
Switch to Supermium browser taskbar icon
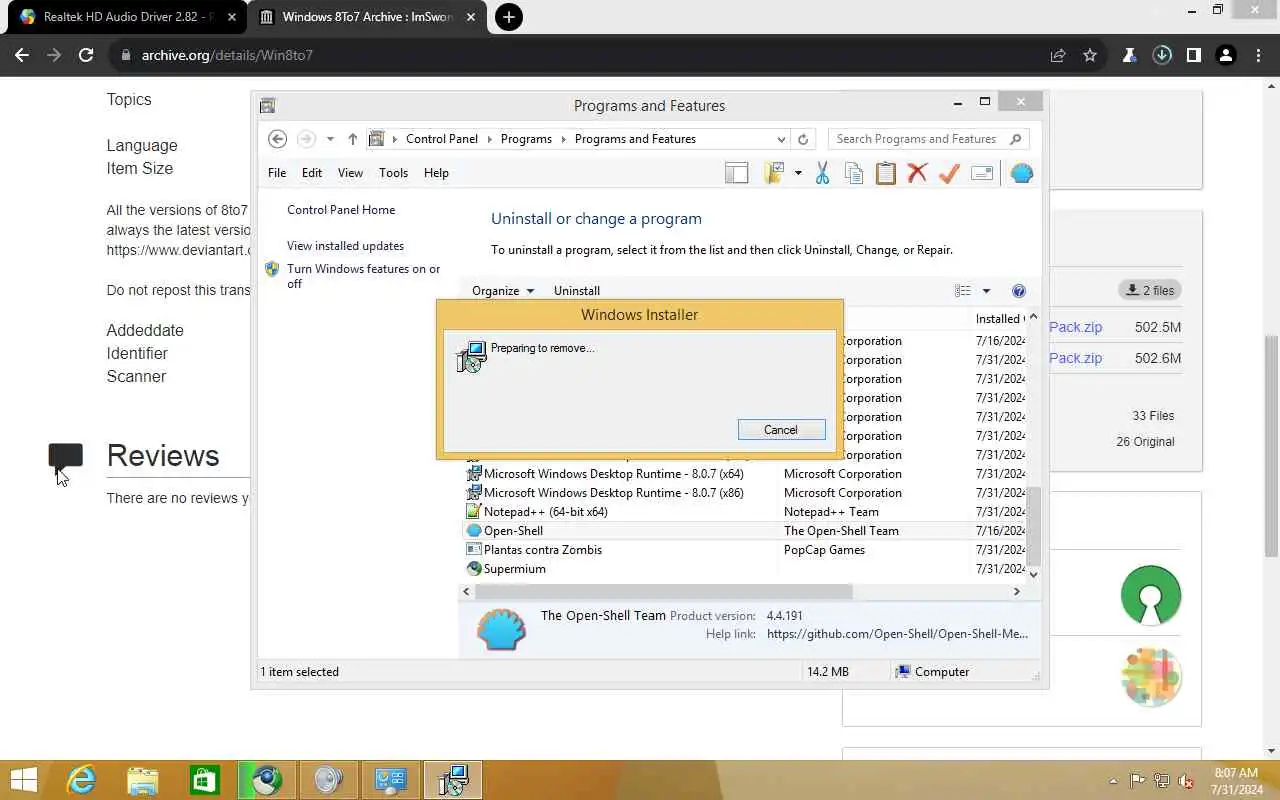point(267,780)
